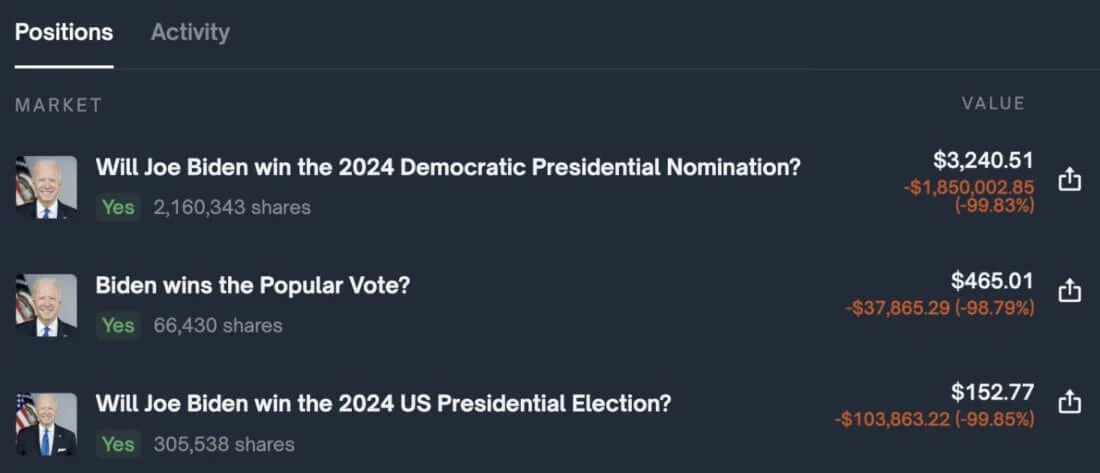Click the $3,240.51 position value
The height and width of the screenshot is (473, 1100).
coord(983,160)
